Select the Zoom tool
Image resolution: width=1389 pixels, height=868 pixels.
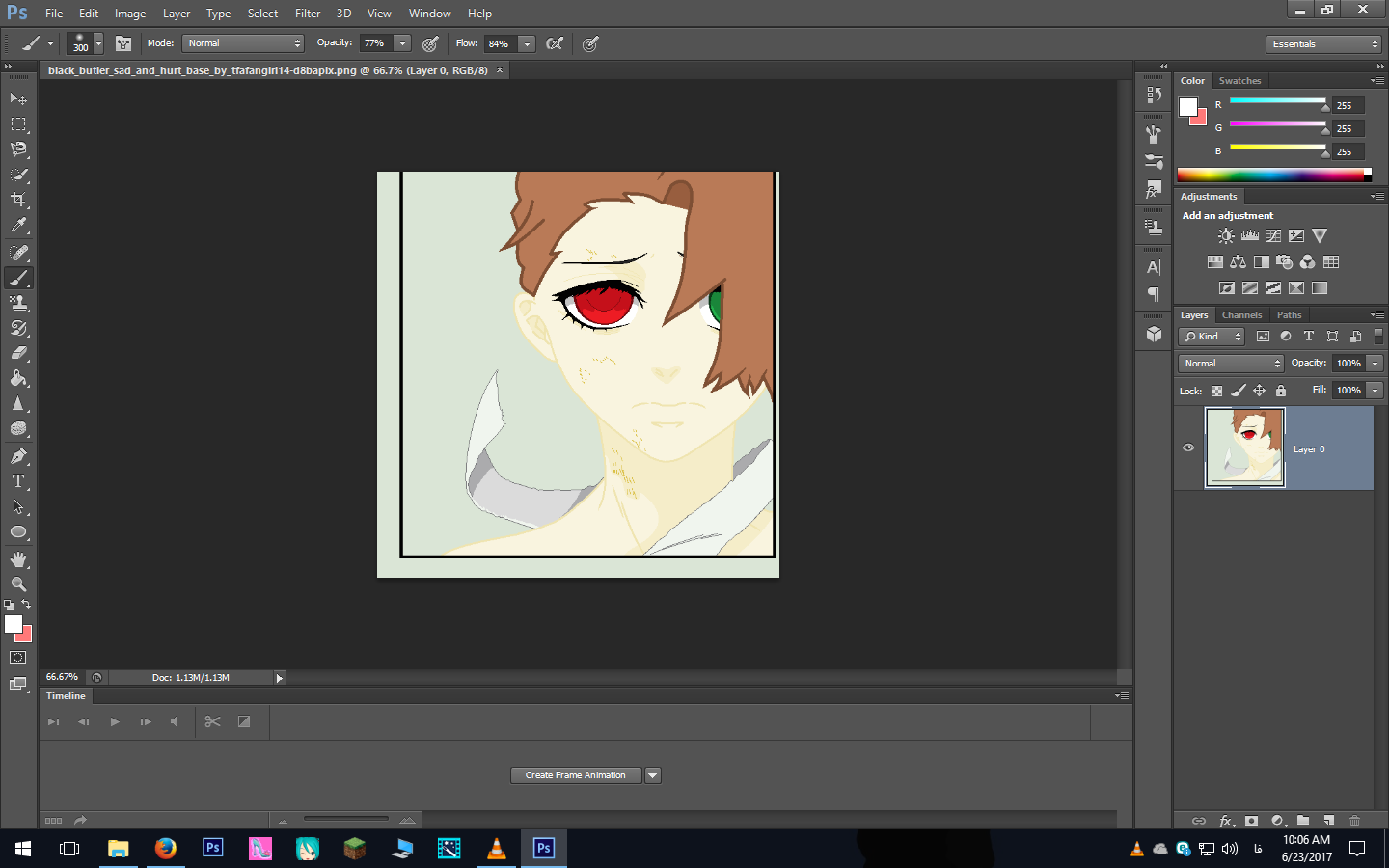18,584
